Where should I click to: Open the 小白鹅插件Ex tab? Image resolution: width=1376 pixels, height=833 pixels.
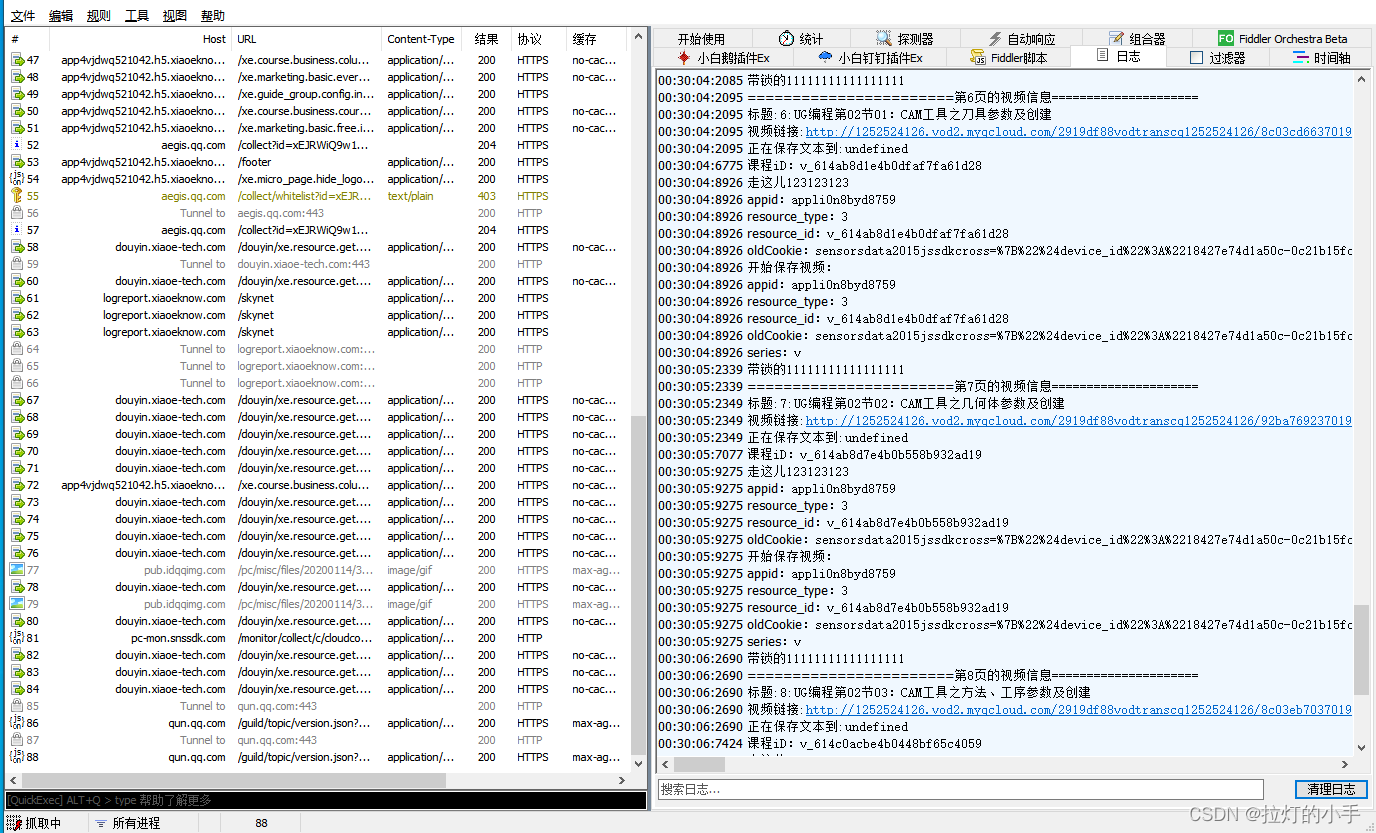coord(724,57)
